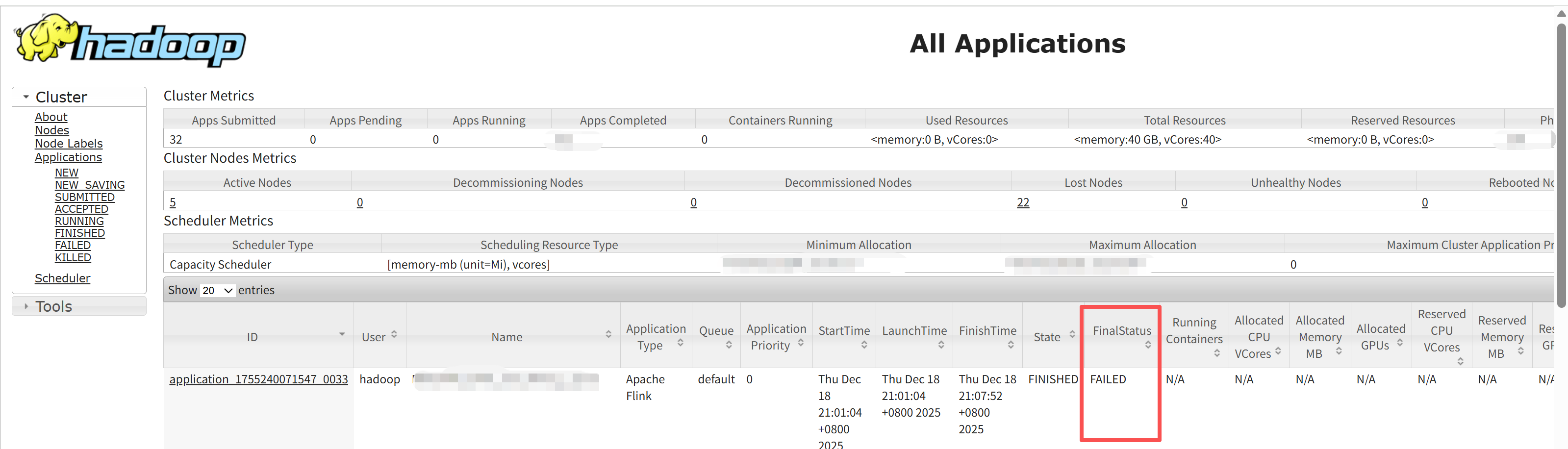Open the Node Labels link

[x=69, y=144]
